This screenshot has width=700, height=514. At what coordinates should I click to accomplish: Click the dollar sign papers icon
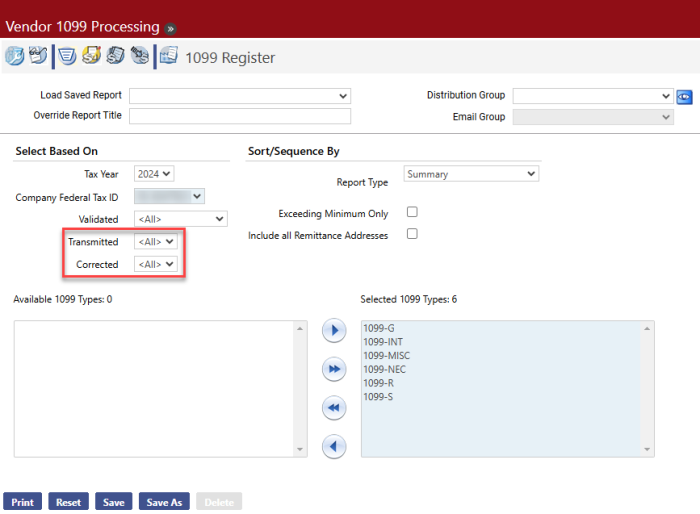coord(115,56)
